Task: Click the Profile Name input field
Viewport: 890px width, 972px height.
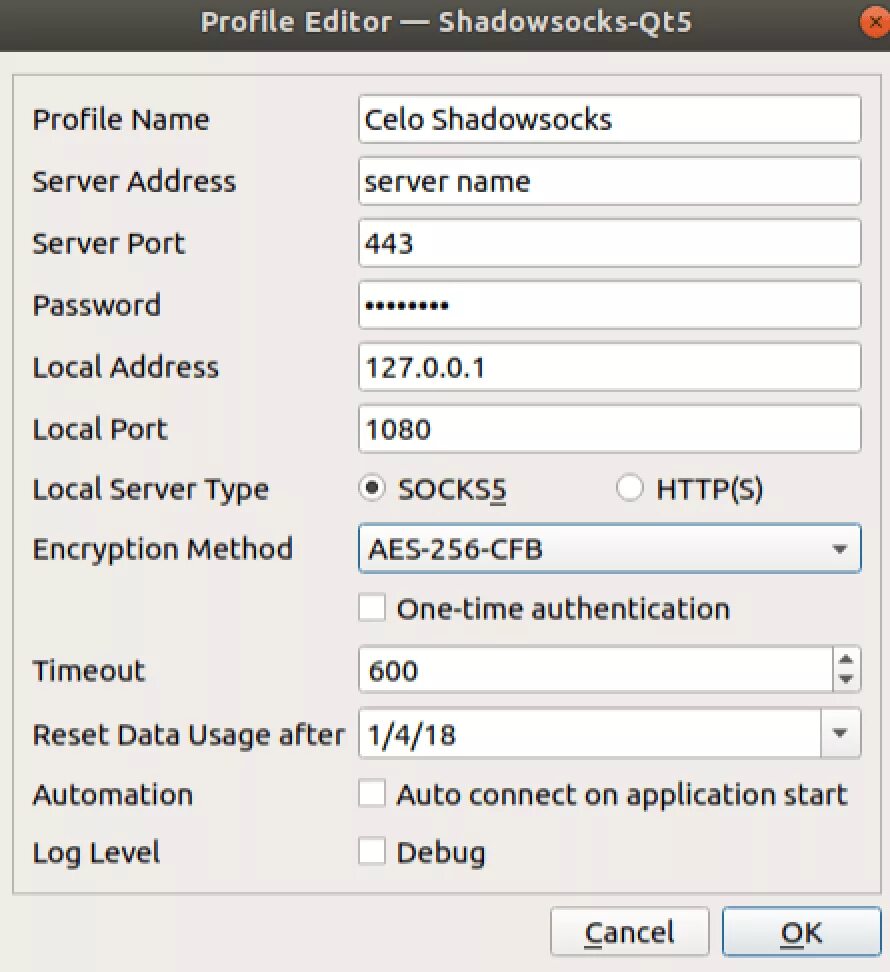Action: [609, 119]
